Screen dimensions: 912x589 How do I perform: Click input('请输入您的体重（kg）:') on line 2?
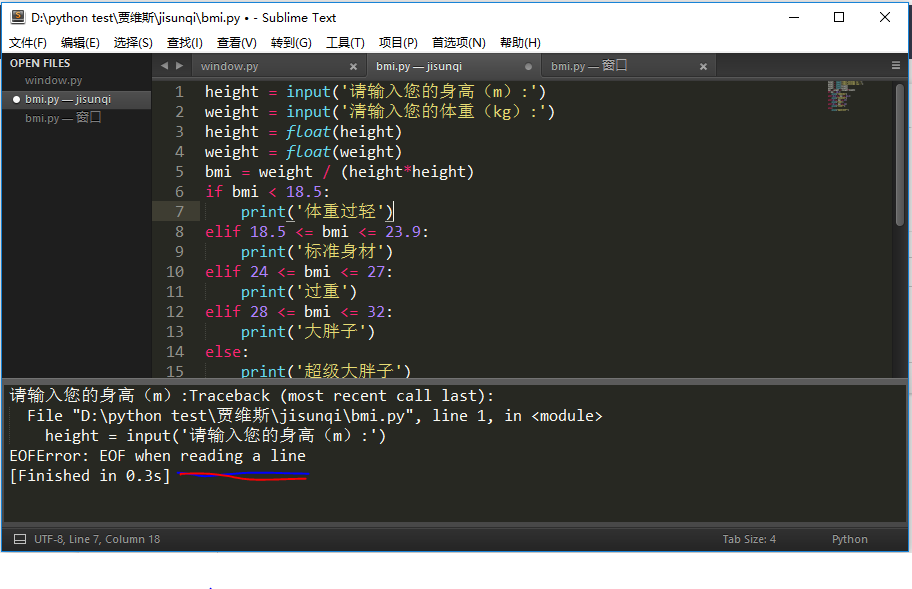421,112
